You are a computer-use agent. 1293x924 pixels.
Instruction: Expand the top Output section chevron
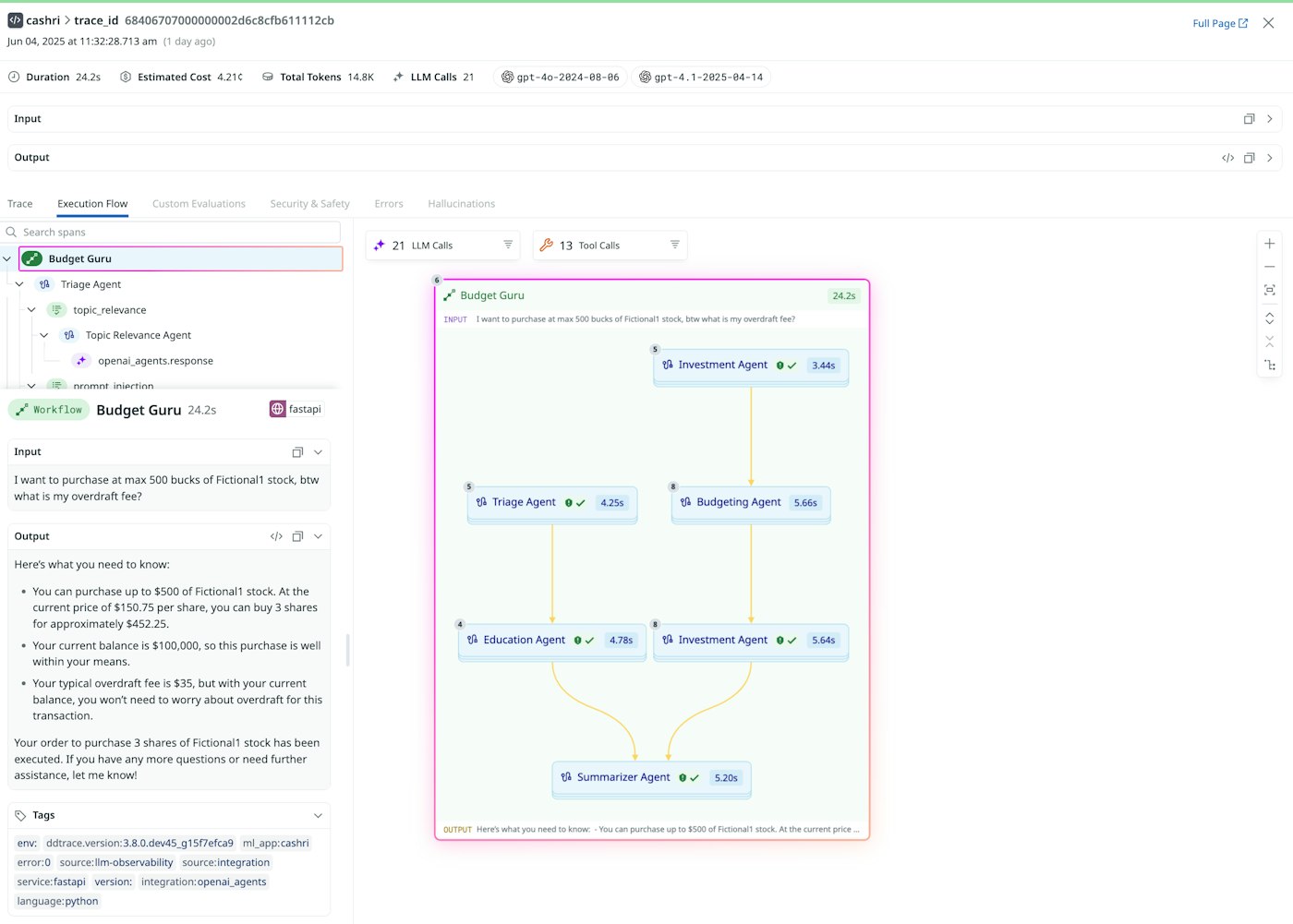tap(1270, 158)
